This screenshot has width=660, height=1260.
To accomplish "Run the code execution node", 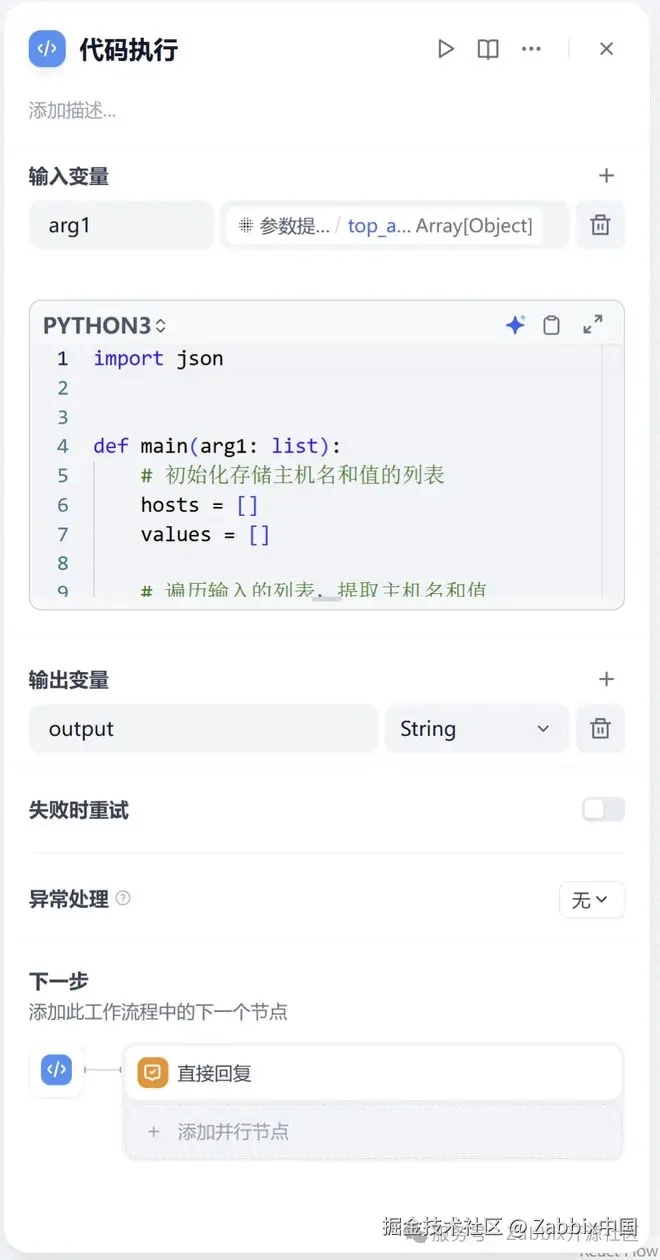I will coord(446,49).
